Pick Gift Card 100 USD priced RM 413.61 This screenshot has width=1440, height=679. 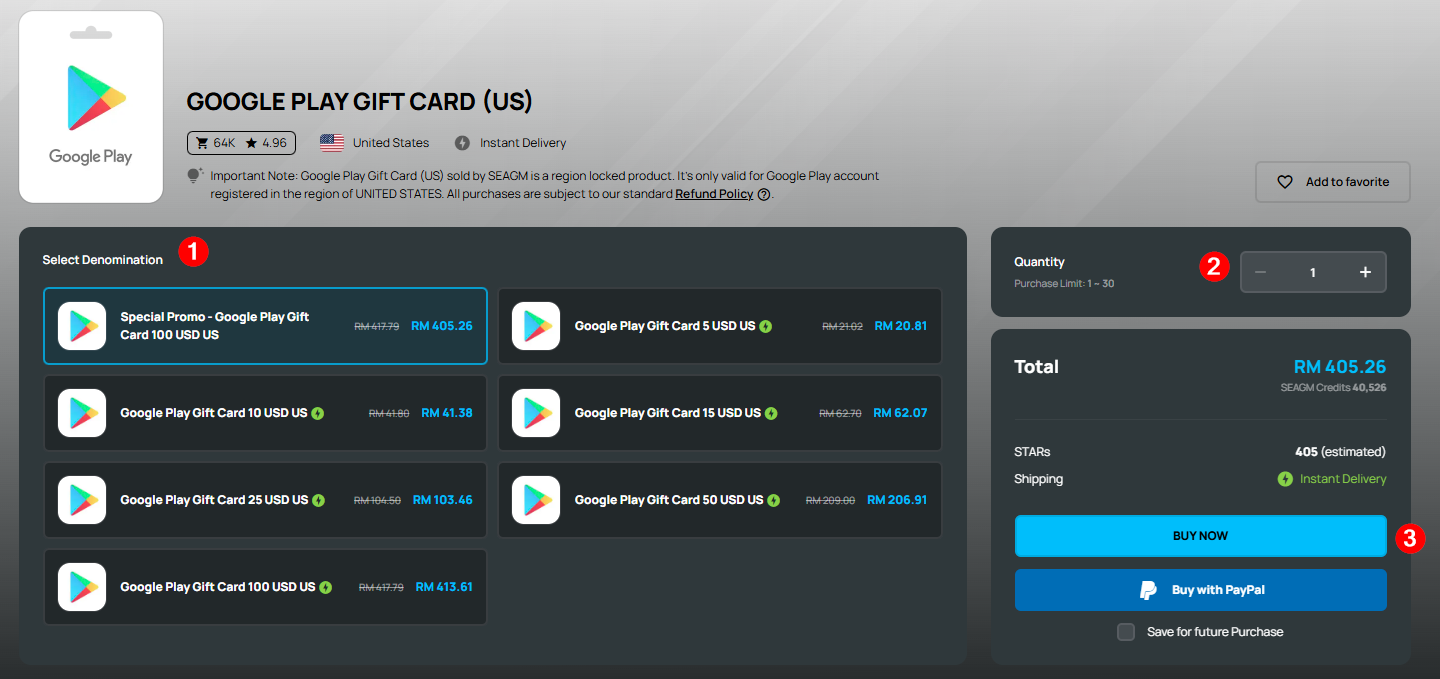click(265, 587)
